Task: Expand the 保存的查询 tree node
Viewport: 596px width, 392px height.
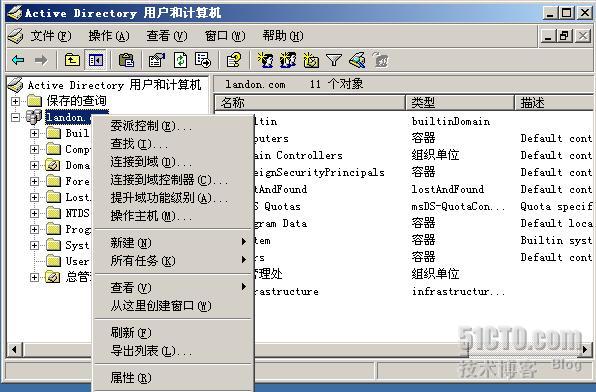Action: 15,101
